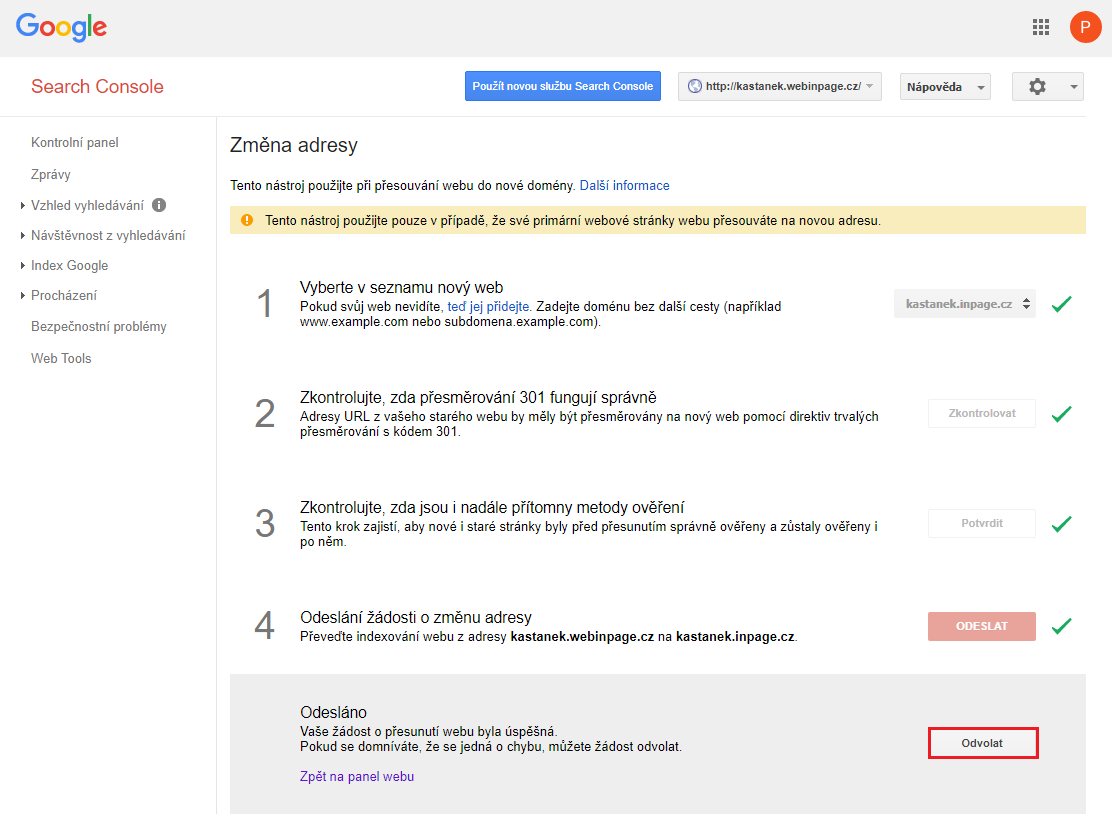1112x822 pixels.
Task: Click the info icon beside Vzhled vyhledávání
Action: [x=159, y=205]
